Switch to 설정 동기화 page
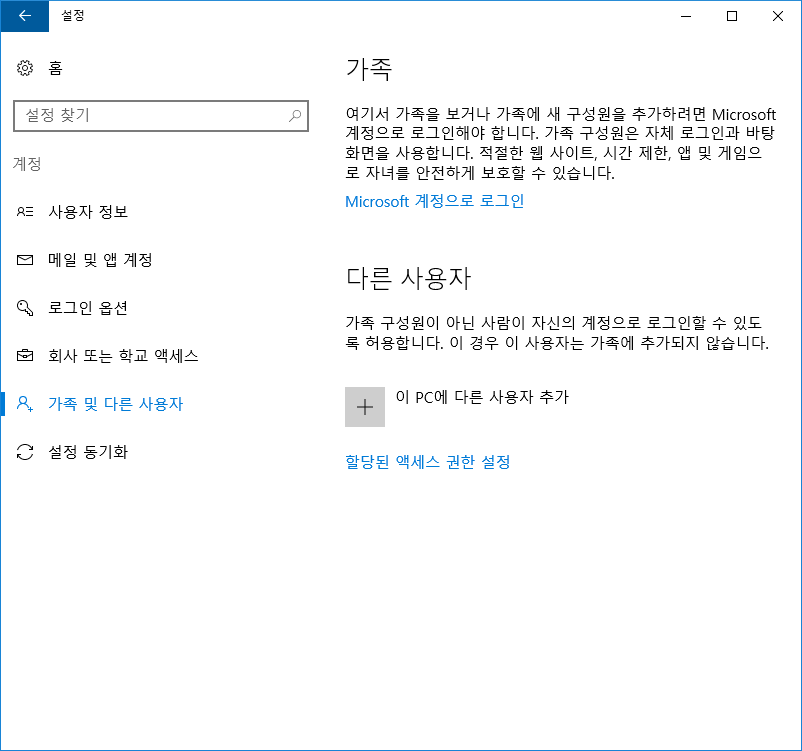The height and width of the screenshot is (751, 802). [x=88, y=452]
